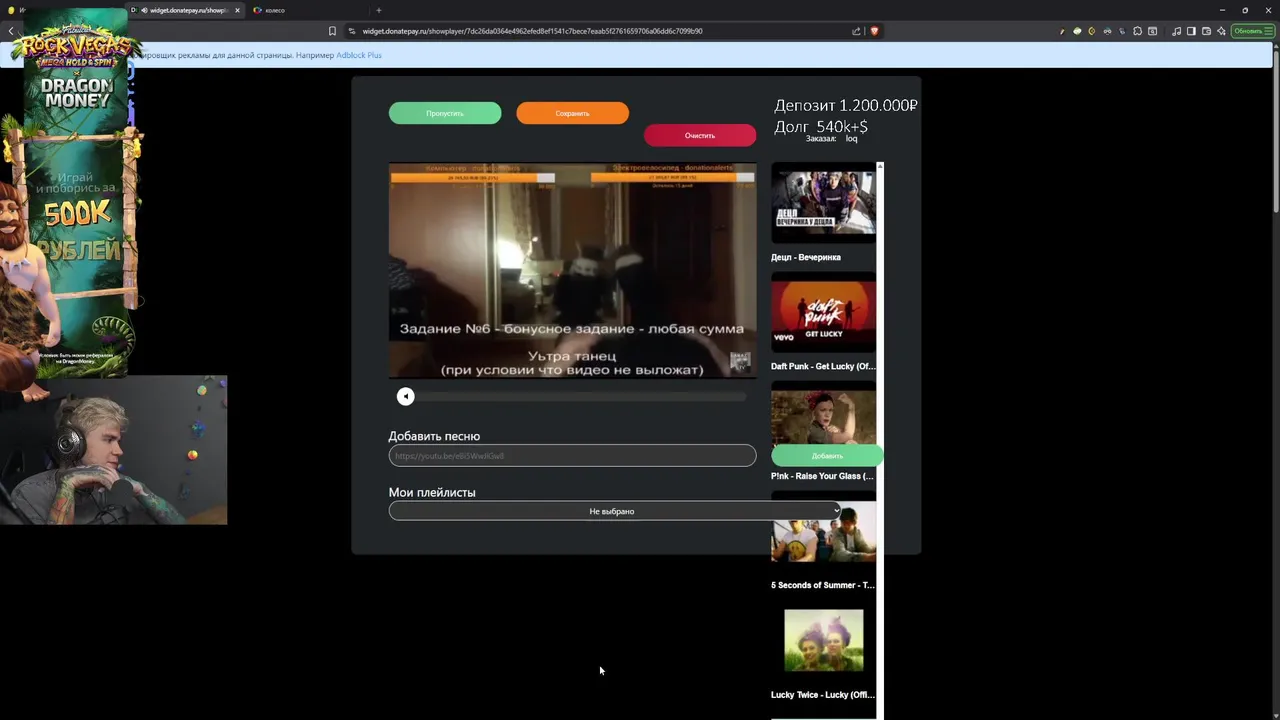Click the orange circular extension icon
The width and height of the screenshot is (1280, 720).
point(1092,31)
